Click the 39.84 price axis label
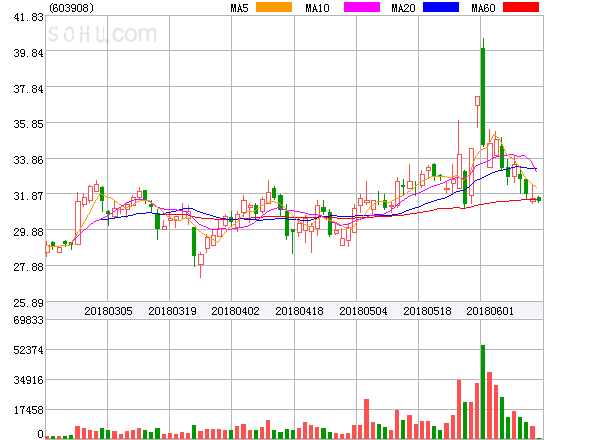The image size is (600, 440). (x=28, y=53)
